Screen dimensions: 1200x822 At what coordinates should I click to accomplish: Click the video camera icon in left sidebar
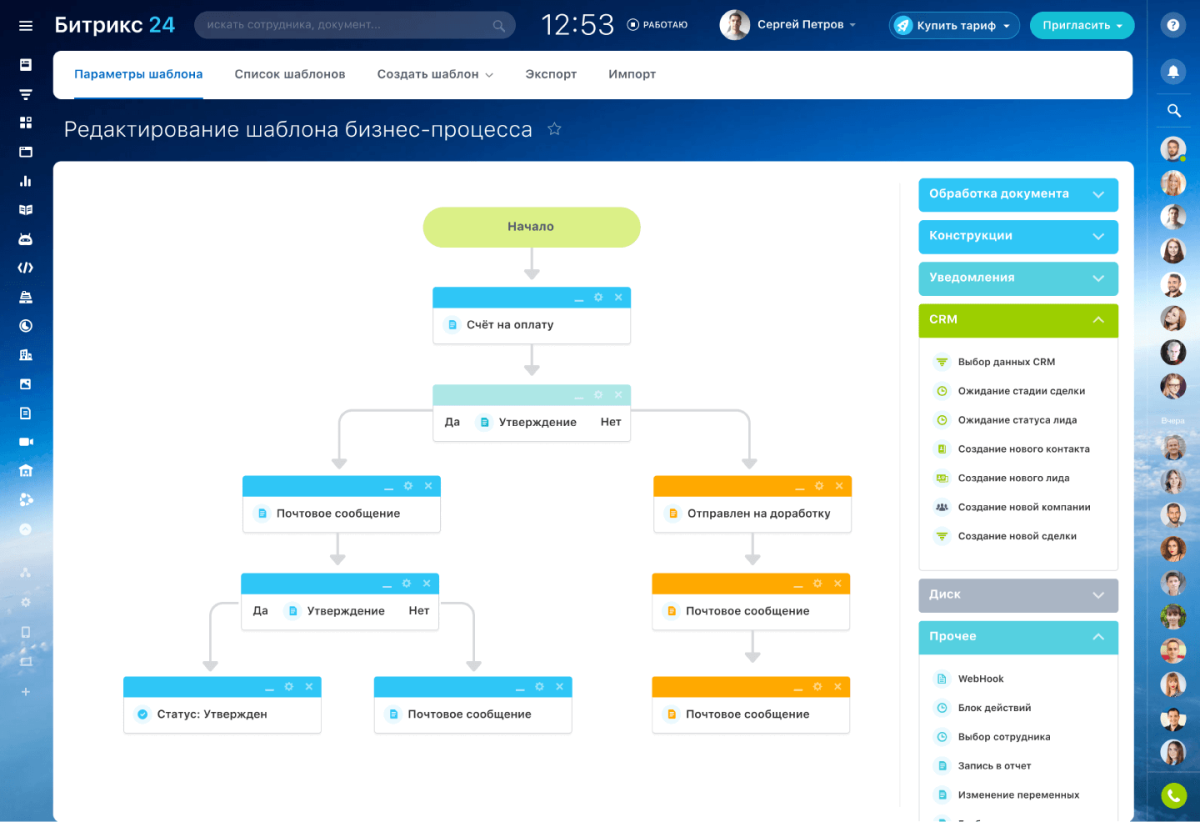(x=25, y=441)
